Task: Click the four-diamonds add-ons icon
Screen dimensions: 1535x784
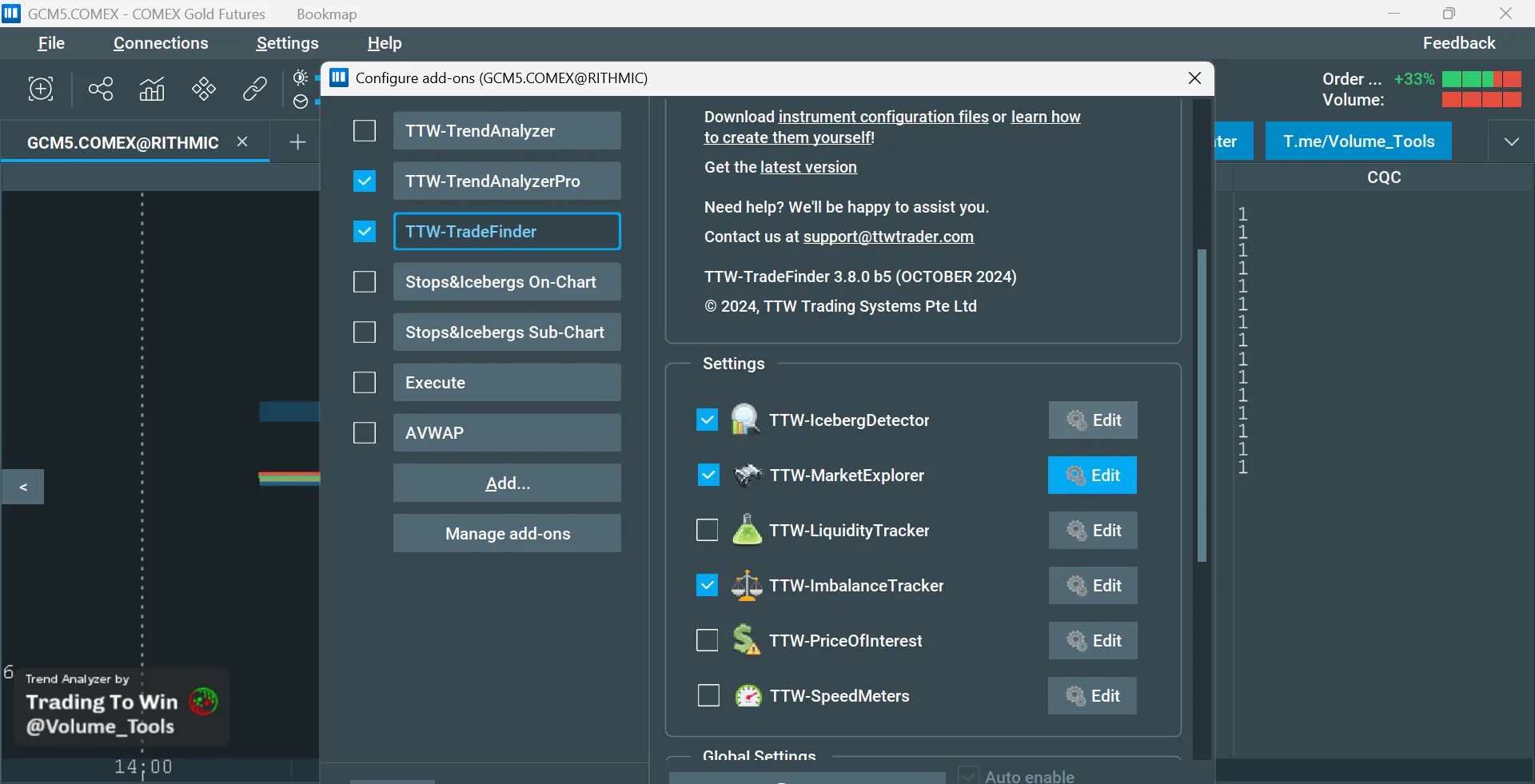Action: (x=204, y=89)
